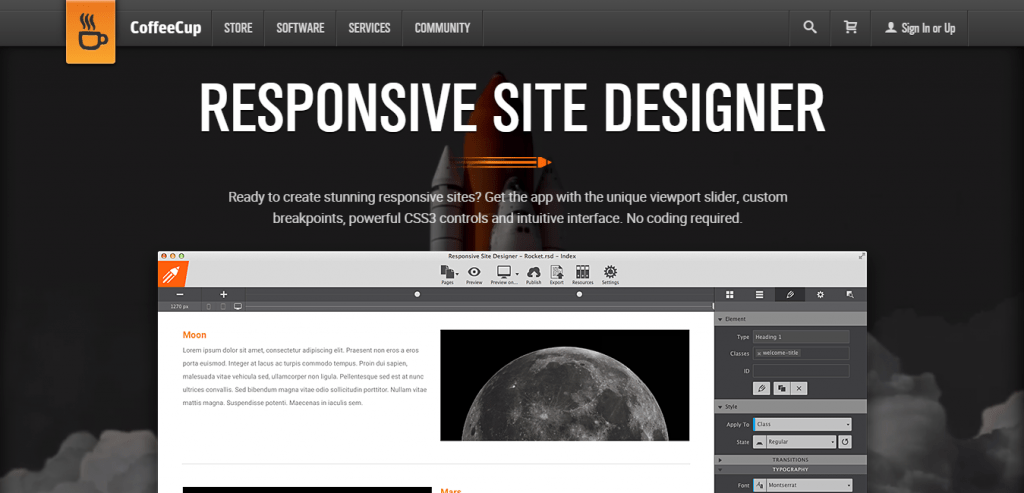Expand the Transitions section
The width and height of the screenshot is (1024, 493).
tap(791, 460)
